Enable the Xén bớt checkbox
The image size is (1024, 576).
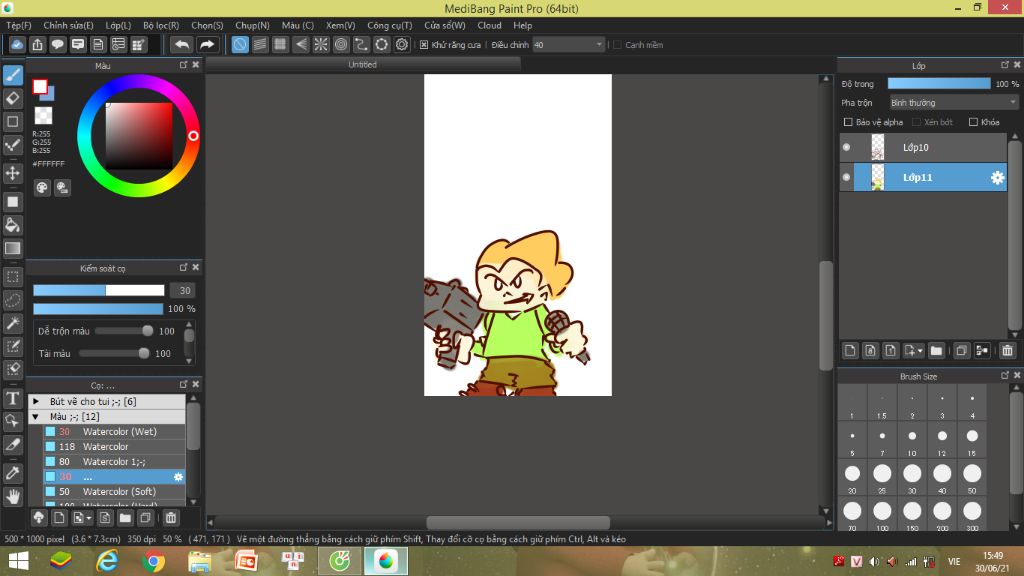tap(916, 122)
